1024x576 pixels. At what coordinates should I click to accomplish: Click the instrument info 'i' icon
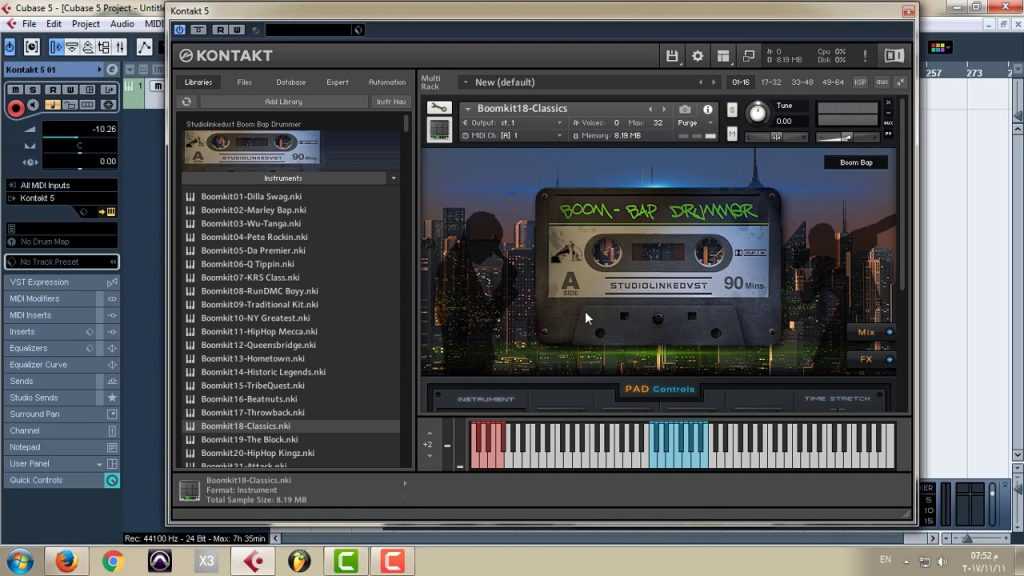[708, 109]
